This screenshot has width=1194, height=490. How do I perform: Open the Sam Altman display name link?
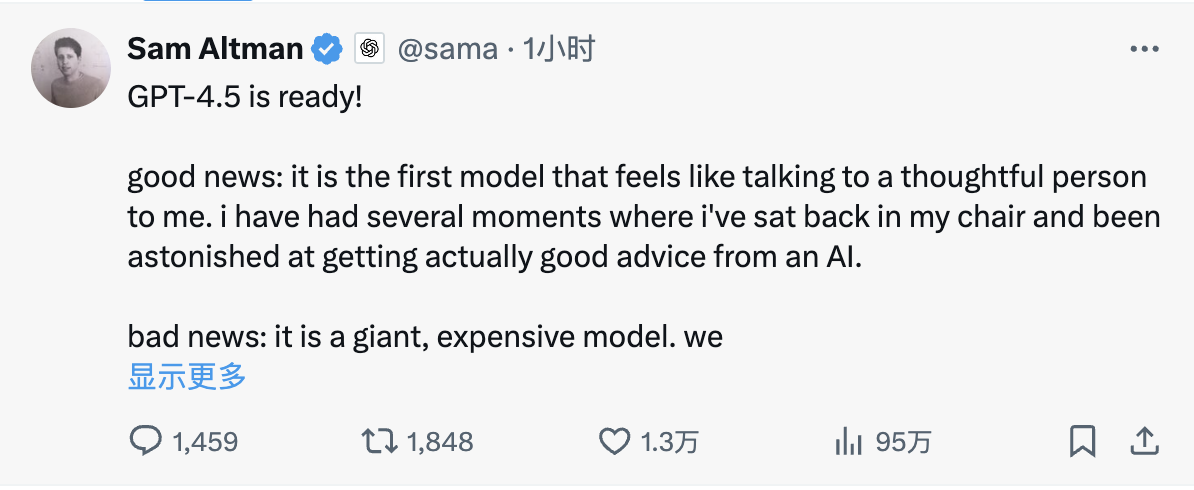(x=216, y=48)
